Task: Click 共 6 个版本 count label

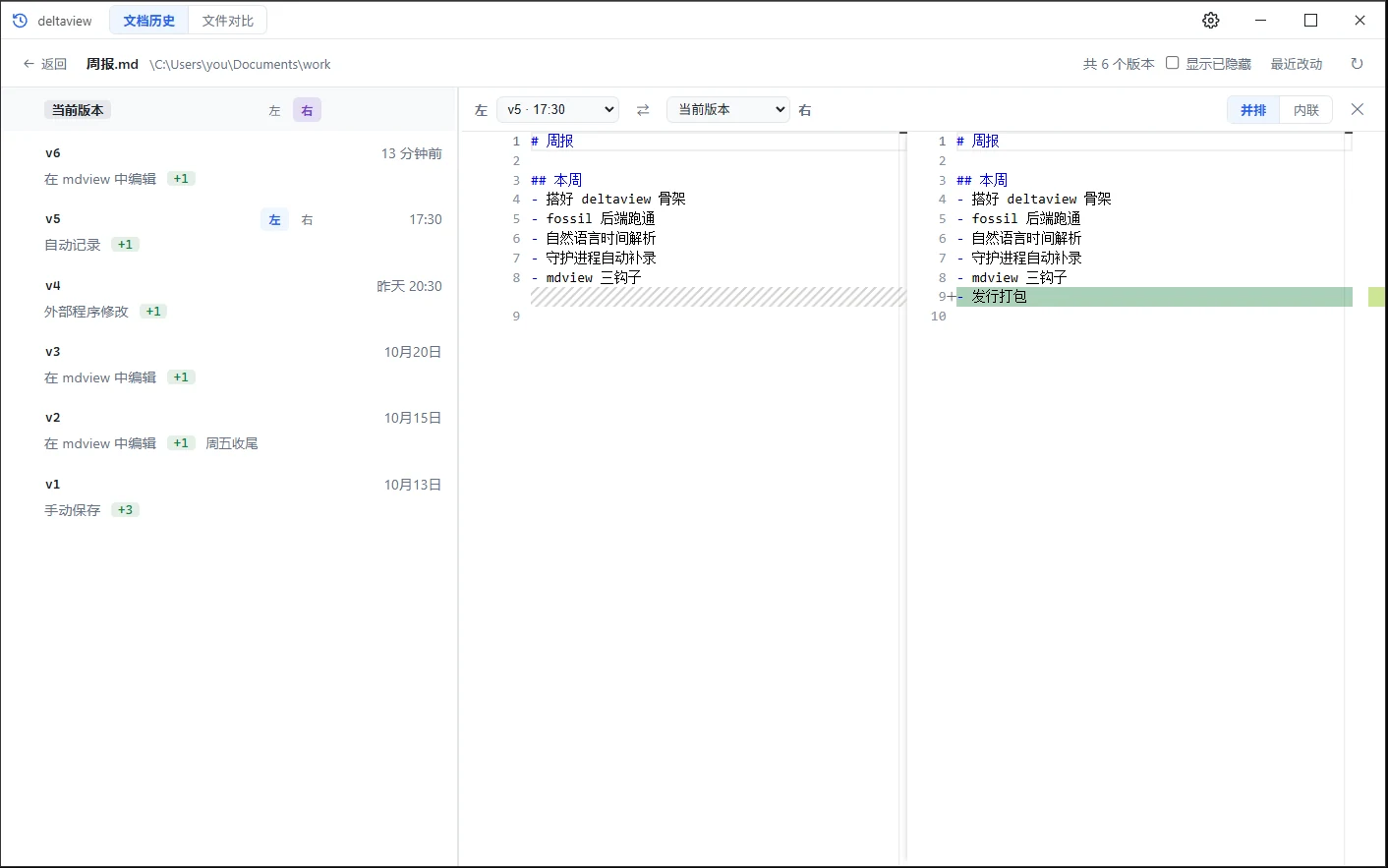Action: coord(1119,64)
